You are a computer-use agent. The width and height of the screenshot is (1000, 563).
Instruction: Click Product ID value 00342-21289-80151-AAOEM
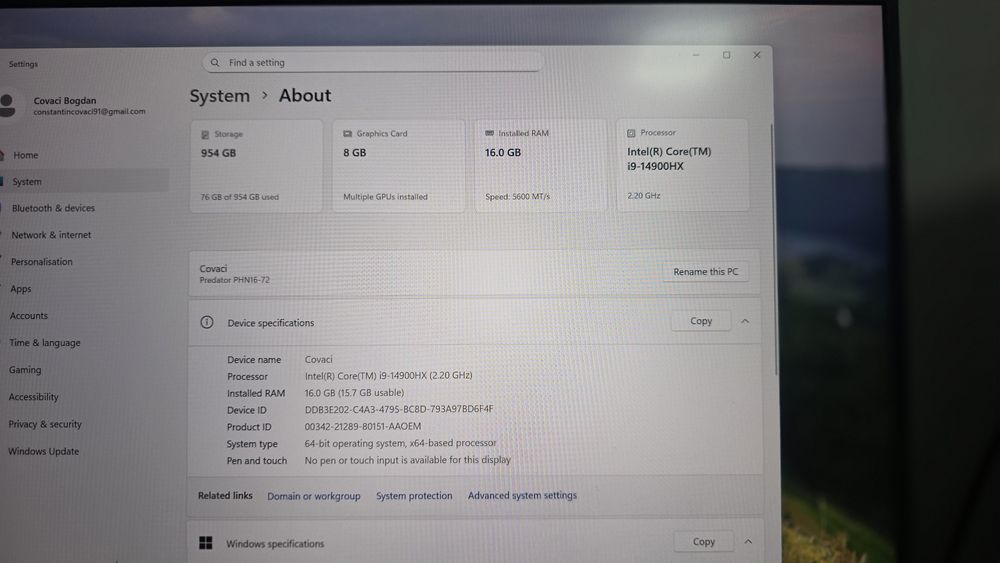click(x=363, y=427)
